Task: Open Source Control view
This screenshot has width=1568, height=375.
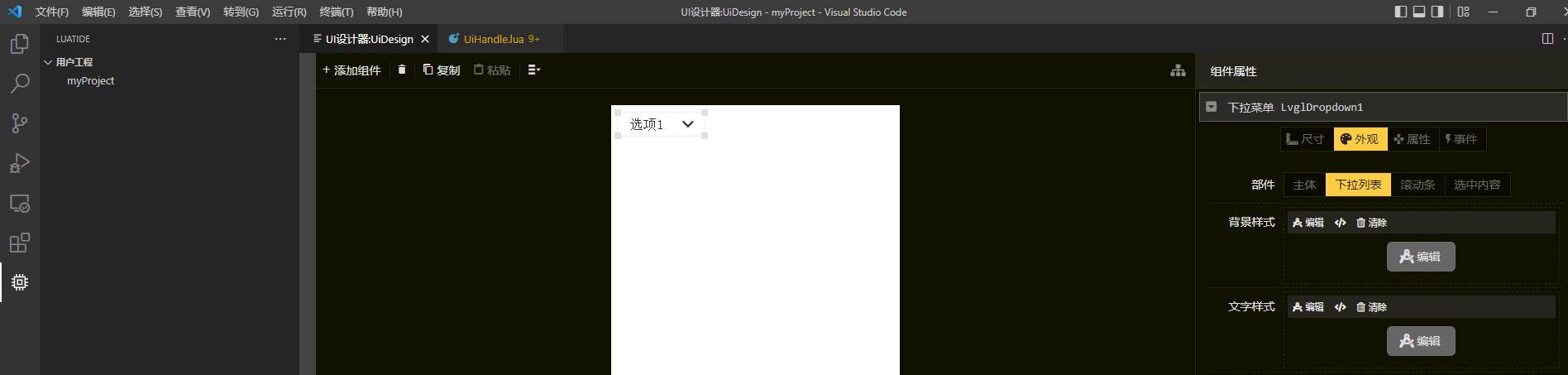Action: click(20, 123)
